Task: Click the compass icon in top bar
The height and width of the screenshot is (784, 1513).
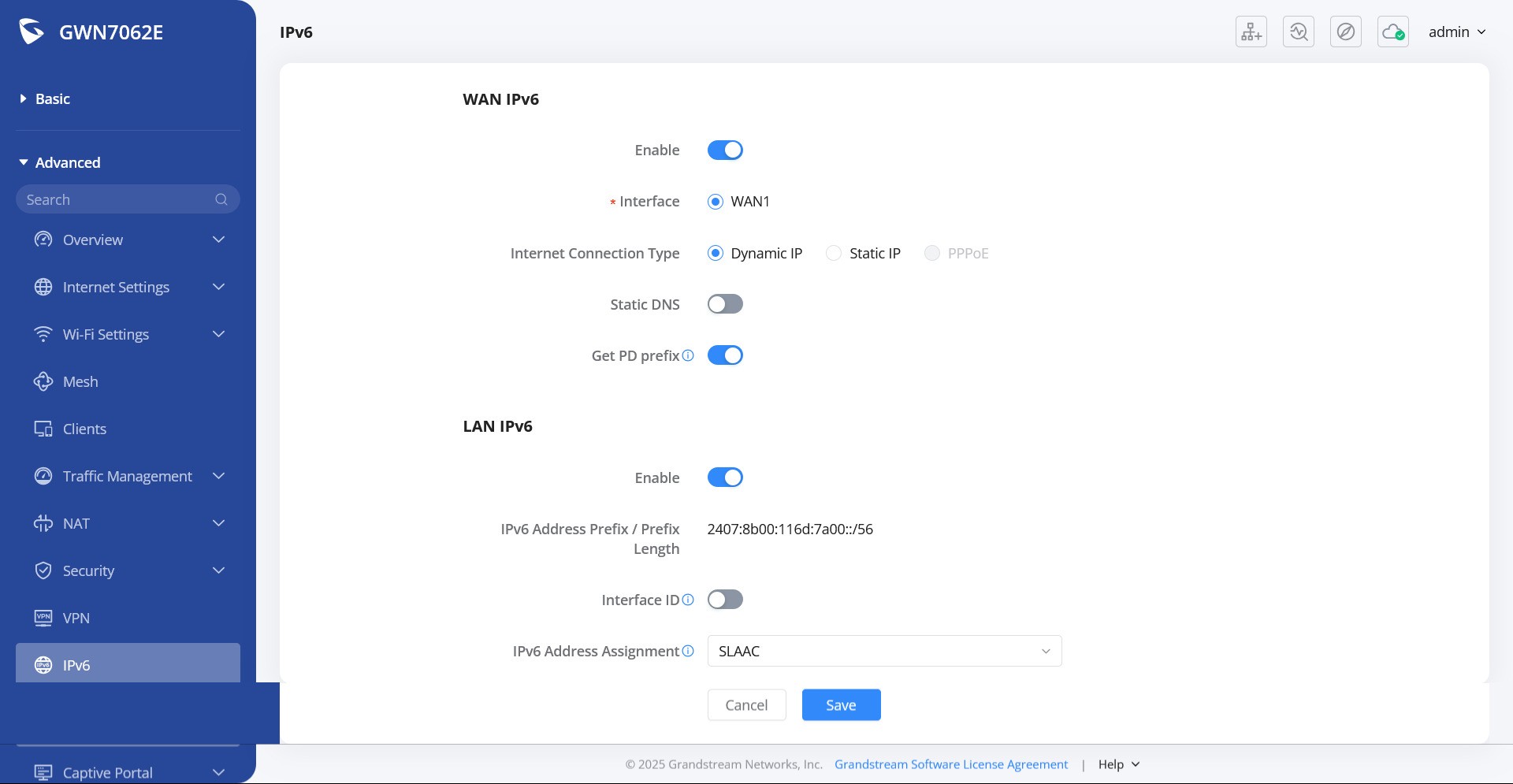Action: click(x=1345, y=32)
